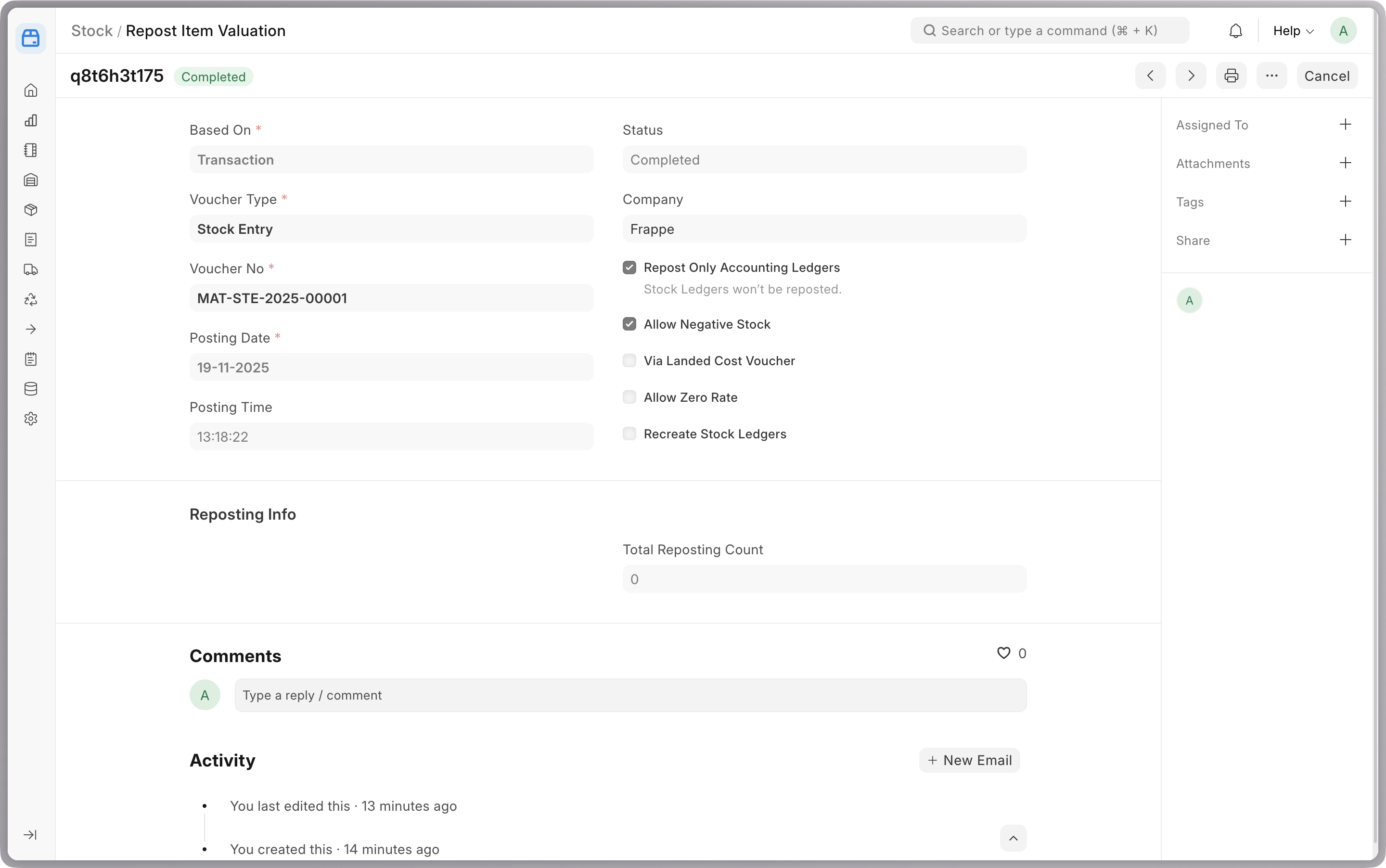Go to previous document arrow
1386x868 pixels.
(1150, 76)
